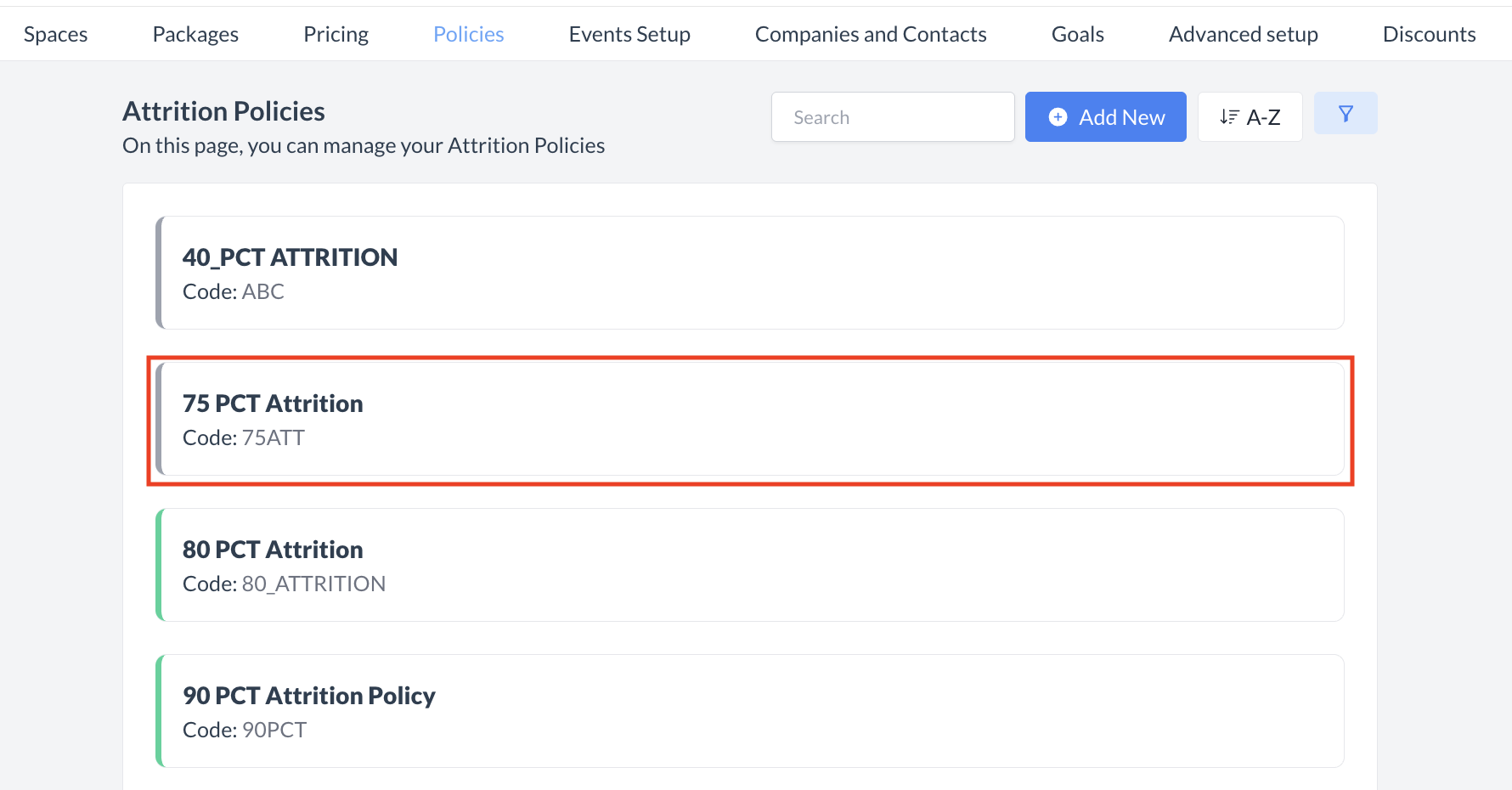
Task: Click the A-Z sort button
Action: click(x=1250, y=116)
